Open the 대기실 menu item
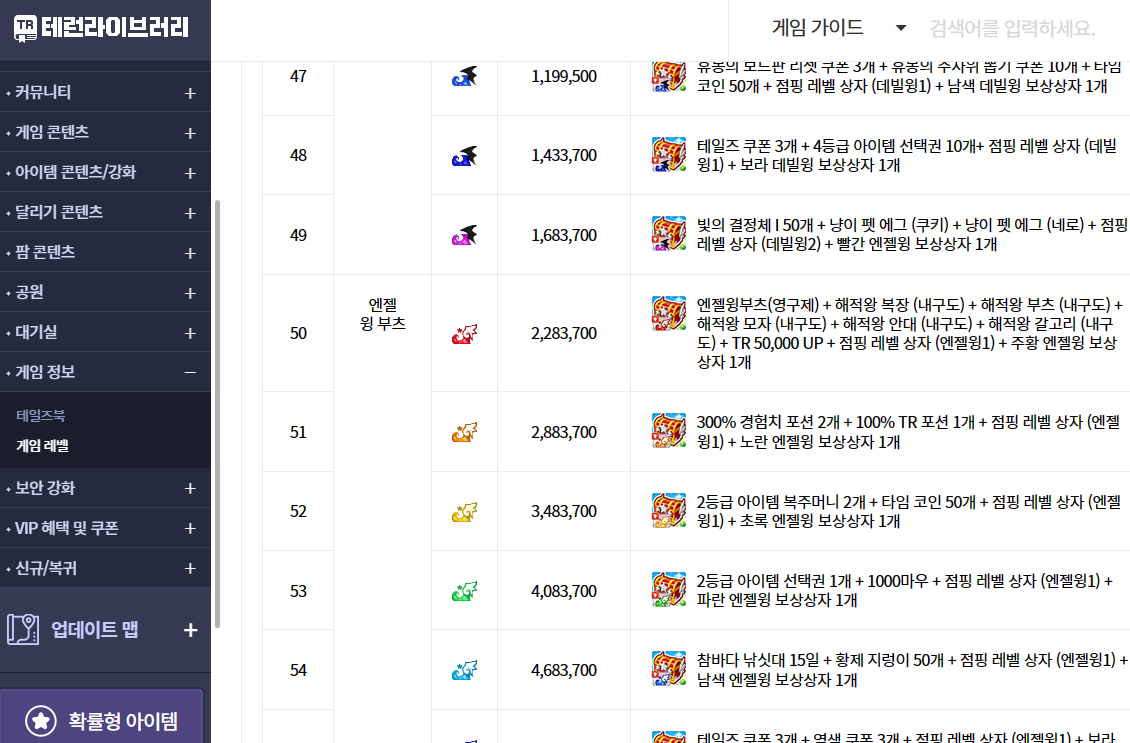This screenshot has width=1130, height=743. point(36,332)
